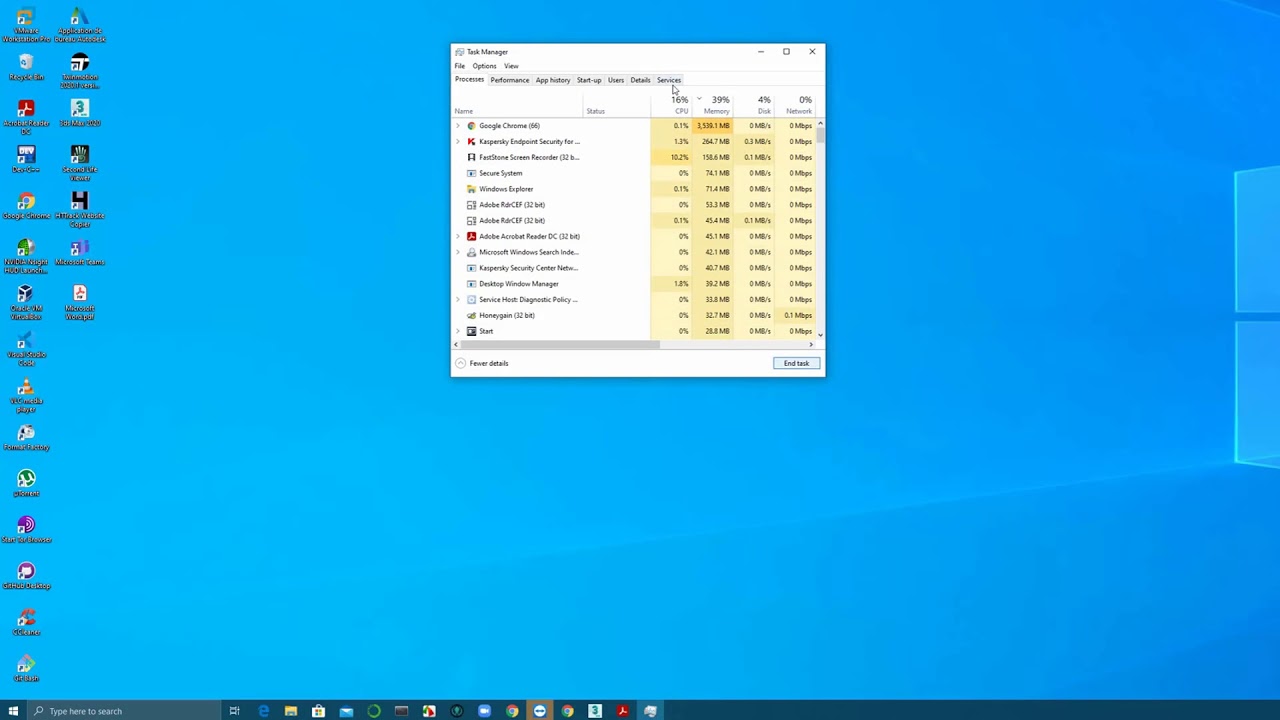Open Start Tor Browser desktop shortcut
This screenshot has width=1280, height=720.
point(26,529)
